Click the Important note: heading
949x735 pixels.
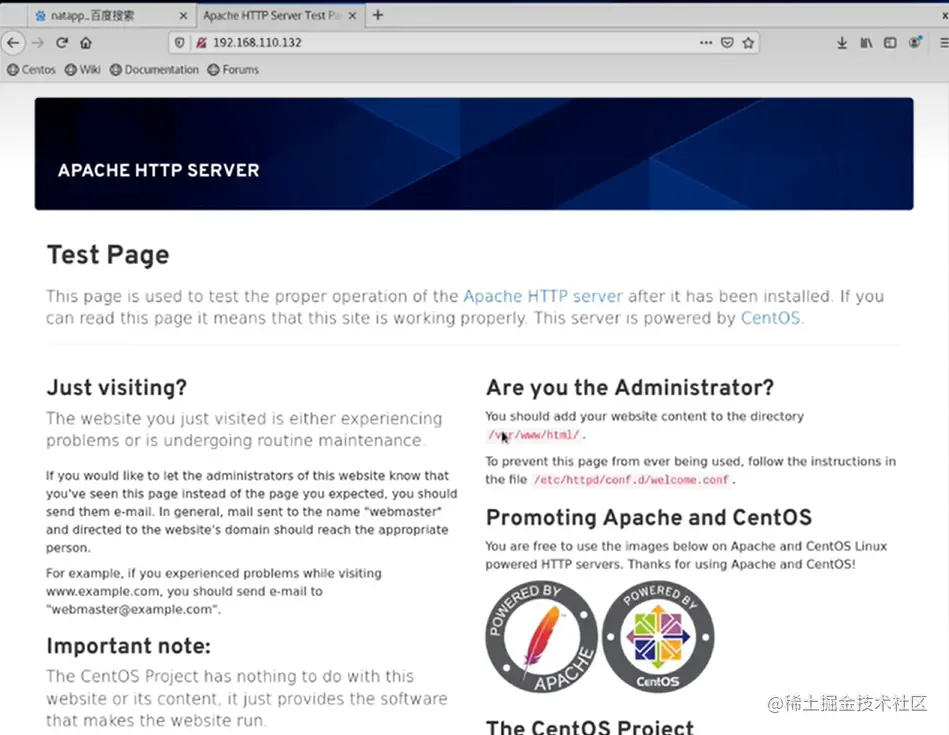tap(128, 646)
